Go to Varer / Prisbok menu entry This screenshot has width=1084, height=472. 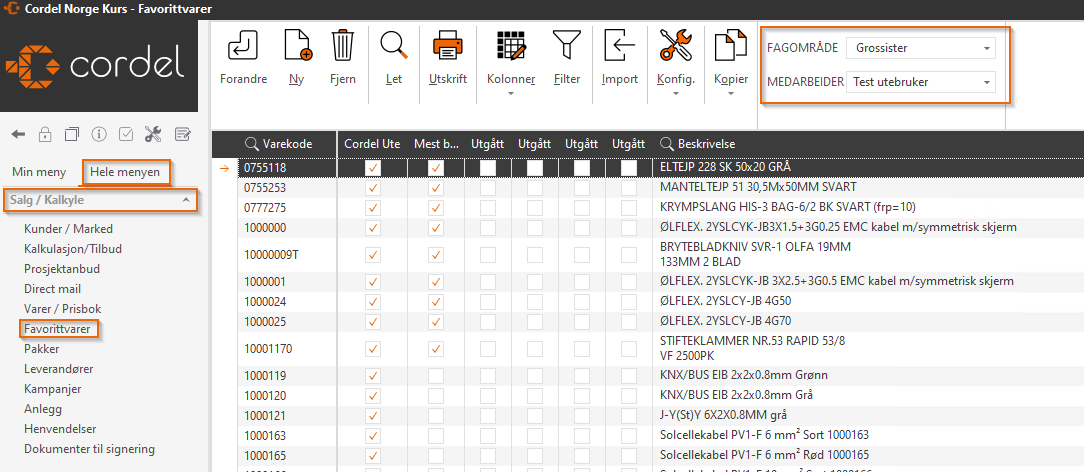tap(62, 309)
